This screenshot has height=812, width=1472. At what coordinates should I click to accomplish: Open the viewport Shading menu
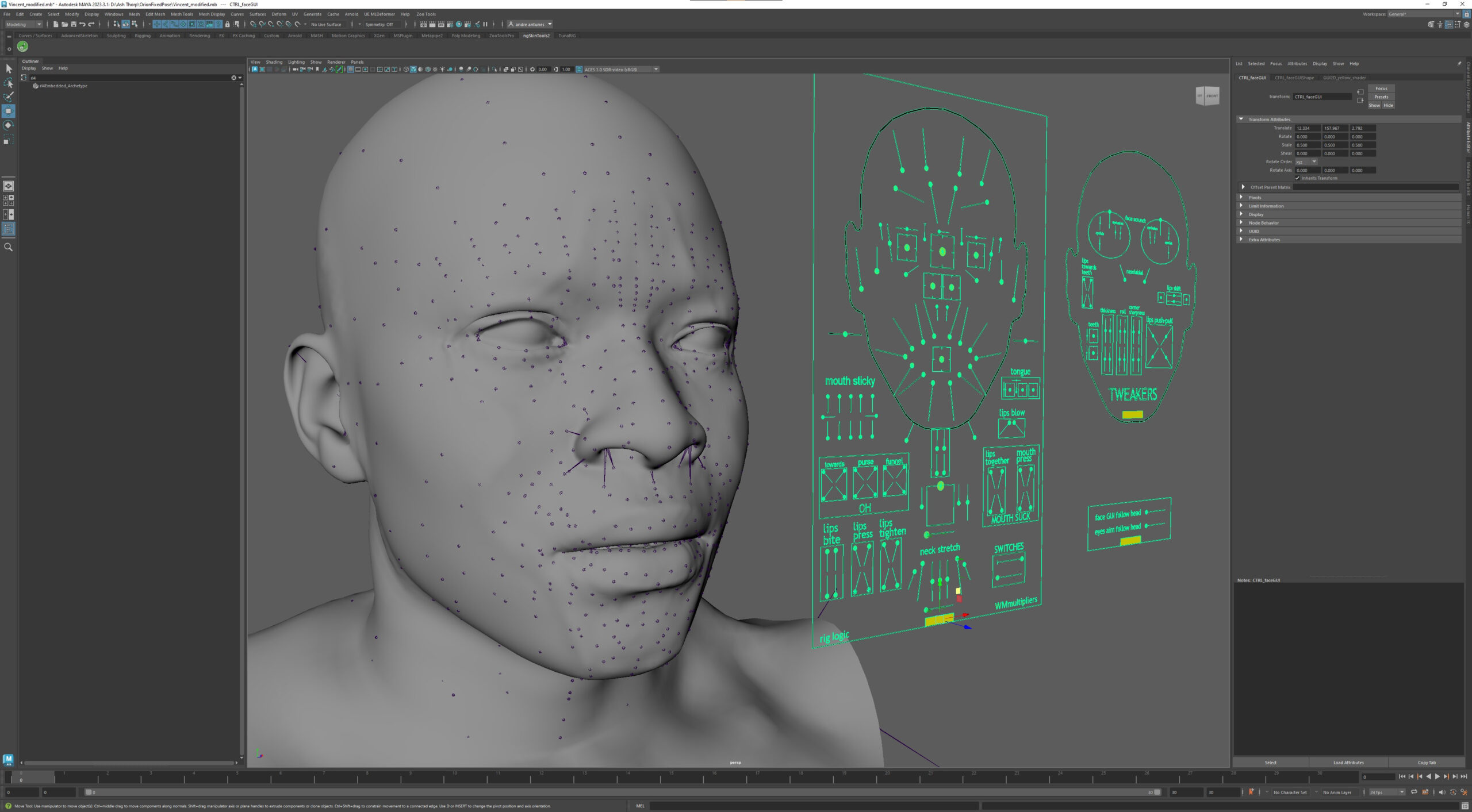tap(274, 62)
